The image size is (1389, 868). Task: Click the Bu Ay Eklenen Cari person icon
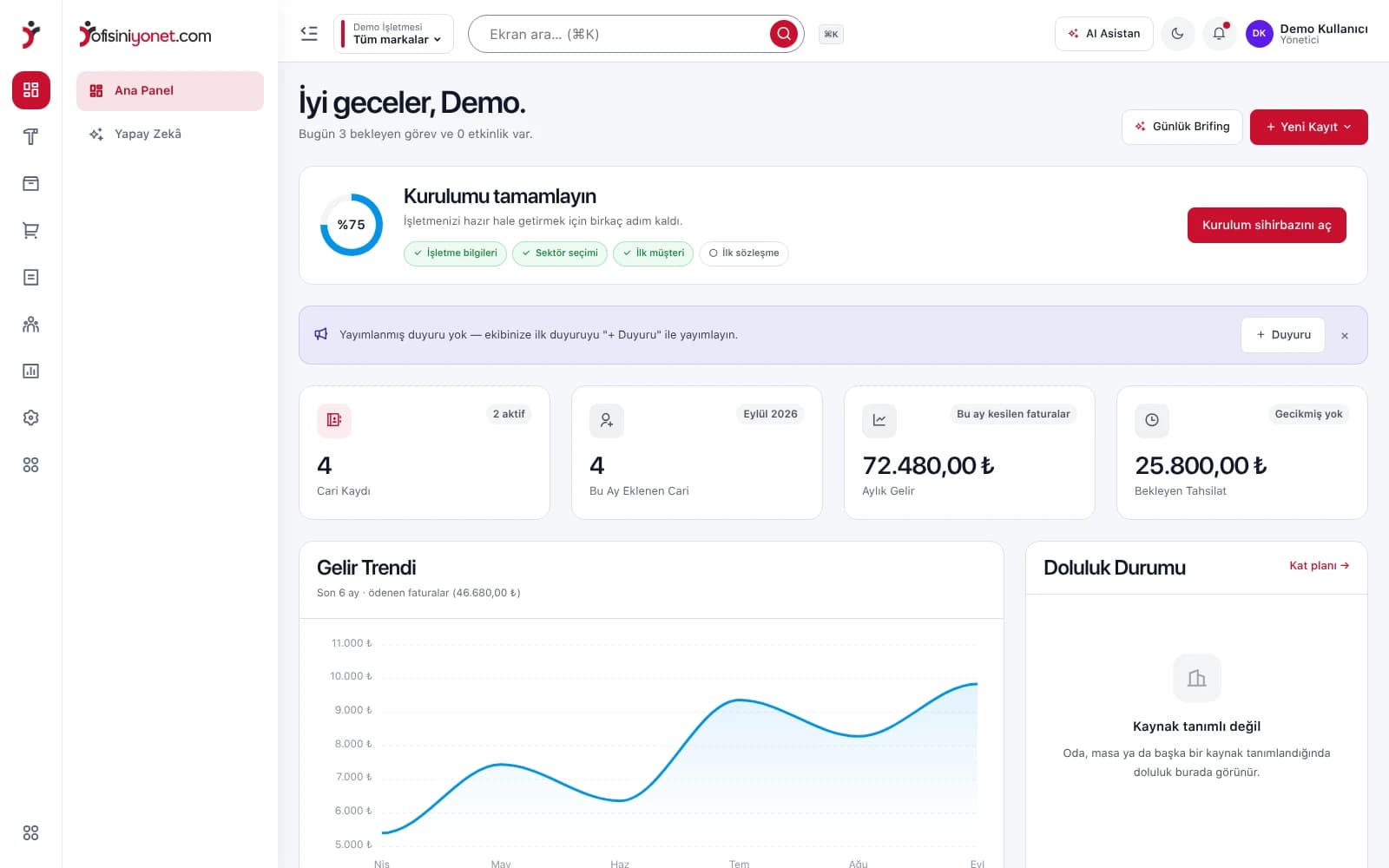tap(607, 420)
